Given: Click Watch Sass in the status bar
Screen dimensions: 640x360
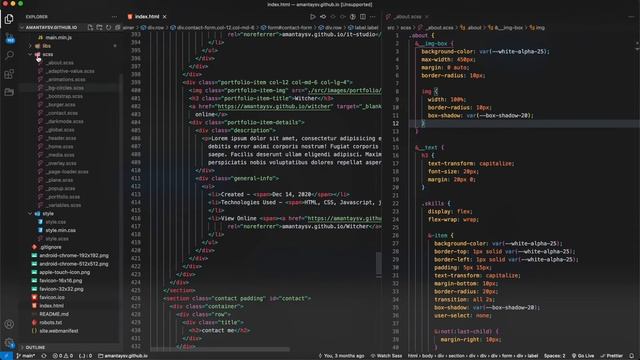Looking at the screenshot, I should [x=386, y=356].
